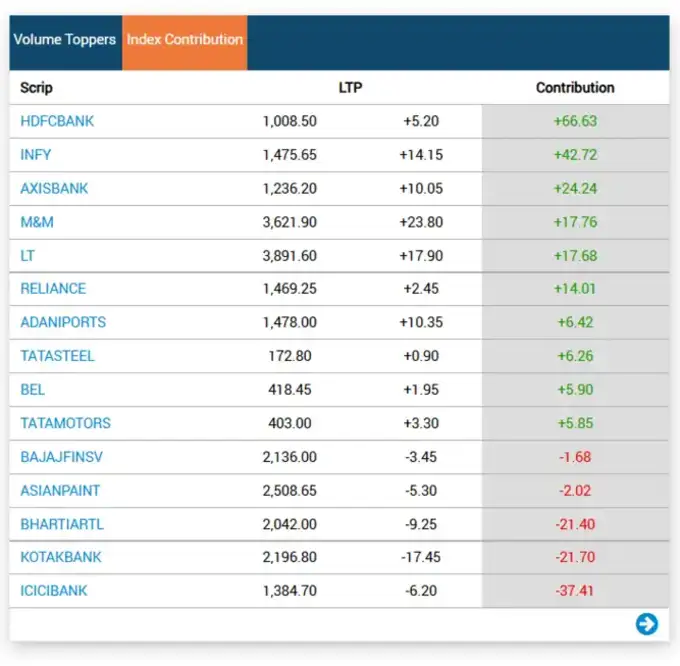Select the BEL stock link
Image resolution: width=680 pixels, height=666 pixels.
pyautogui.click(x=32, y=389)
